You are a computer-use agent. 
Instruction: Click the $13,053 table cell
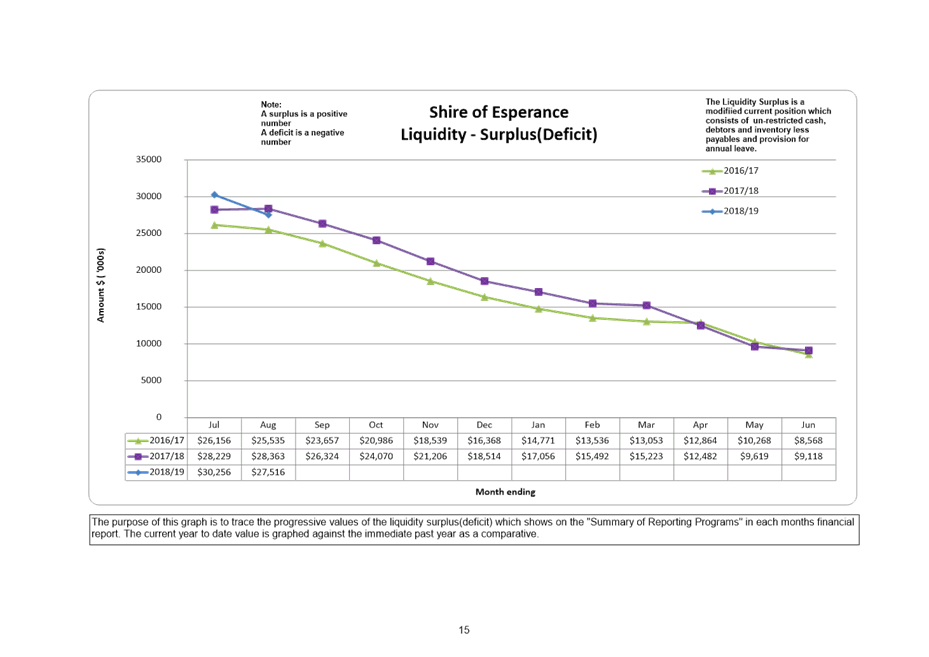pyautogui.click(x=646, y=441)
